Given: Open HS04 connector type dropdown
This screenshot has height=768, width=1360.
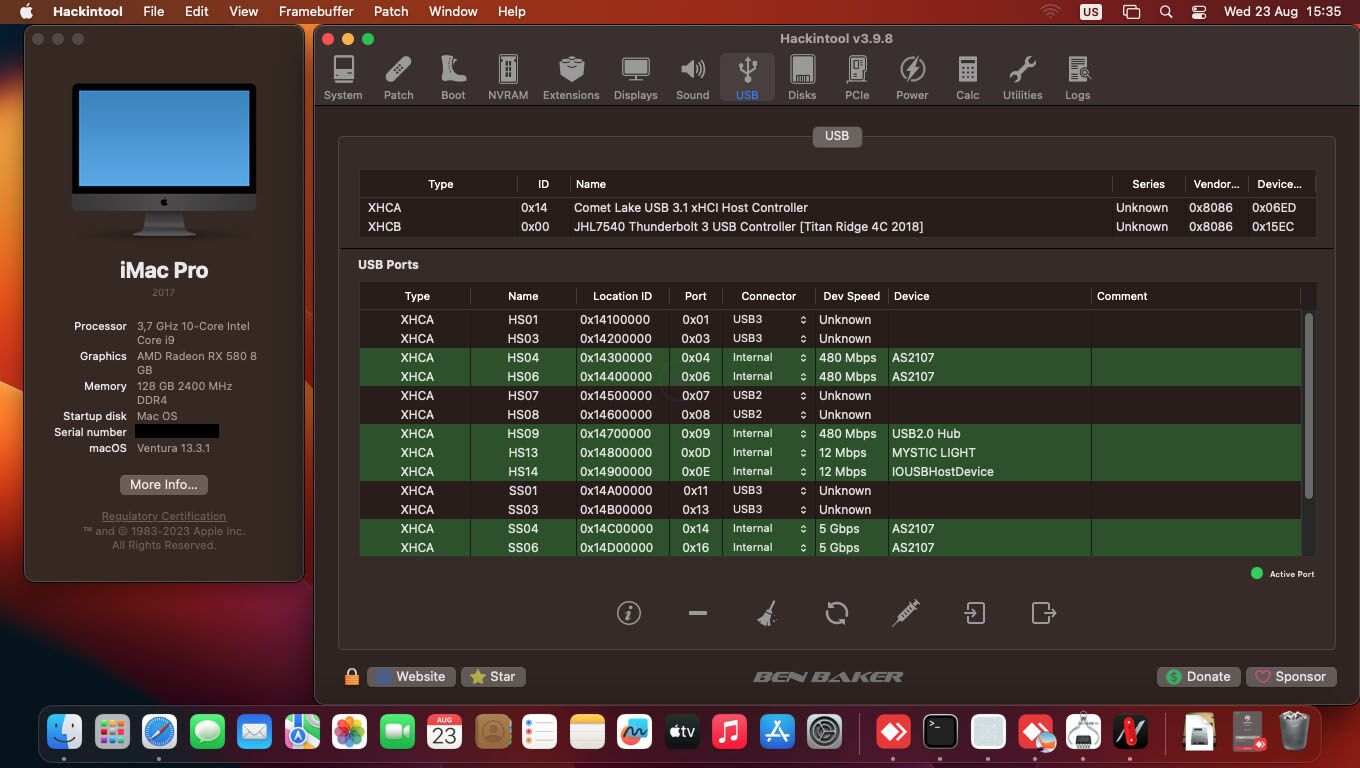Looking at the screenshot, I should [x=769, y=358].
